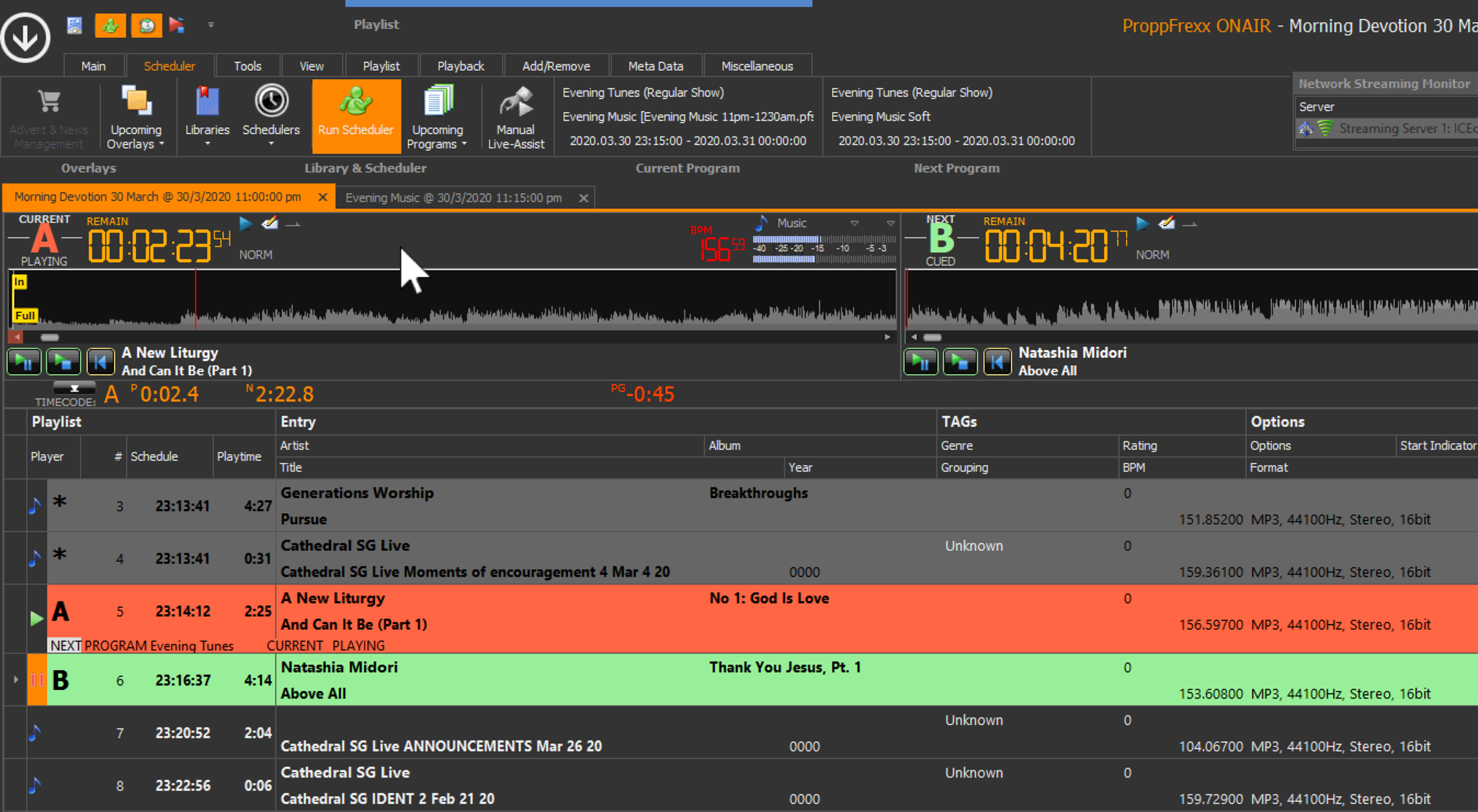This screenshot has height=812, width=1478.
Task: Click the blue play arrow icon on deck B
Action: [1142, 224]
